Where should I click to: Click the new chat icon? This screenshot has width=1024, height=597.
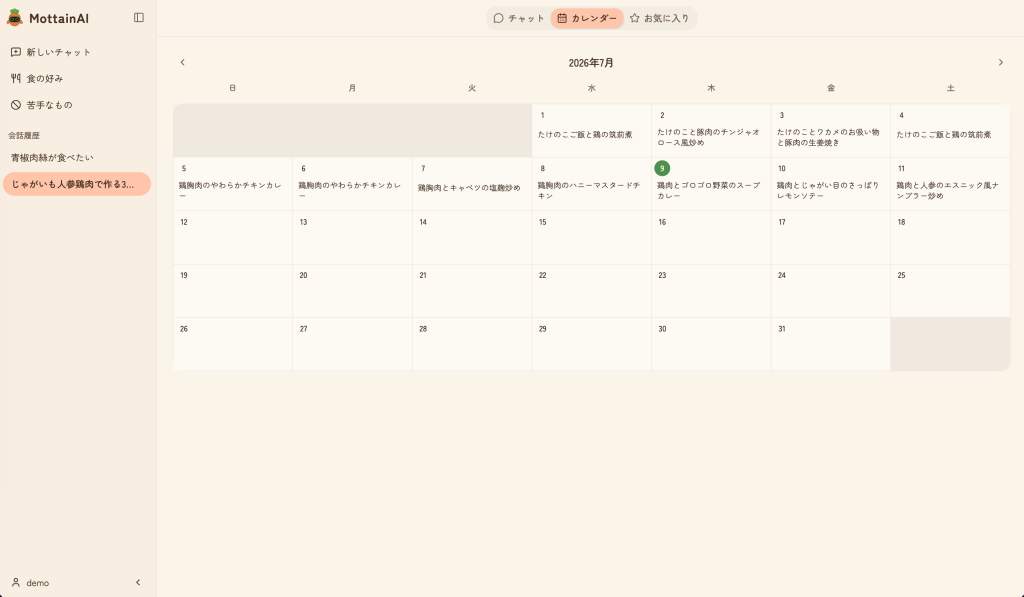pos(16,52)
